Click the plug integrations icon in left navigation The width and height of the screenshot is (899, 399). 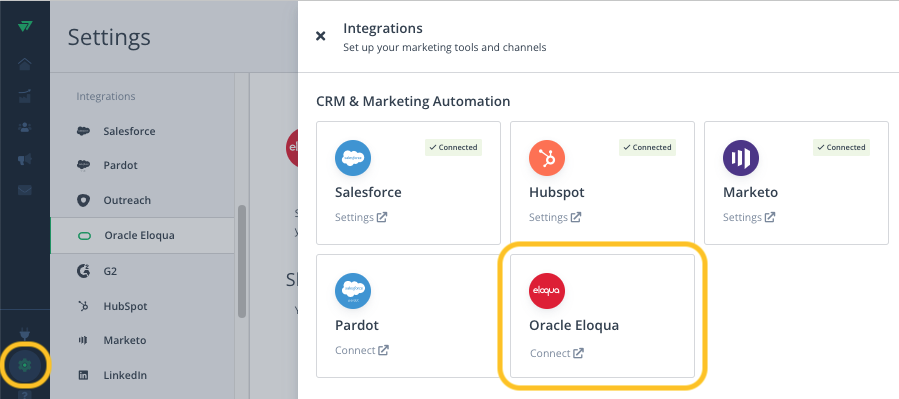point(25,334)
